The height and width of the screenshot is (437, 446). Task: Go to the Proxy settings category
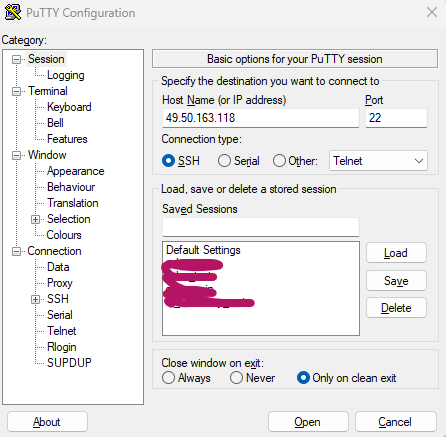tap(60, 283)
